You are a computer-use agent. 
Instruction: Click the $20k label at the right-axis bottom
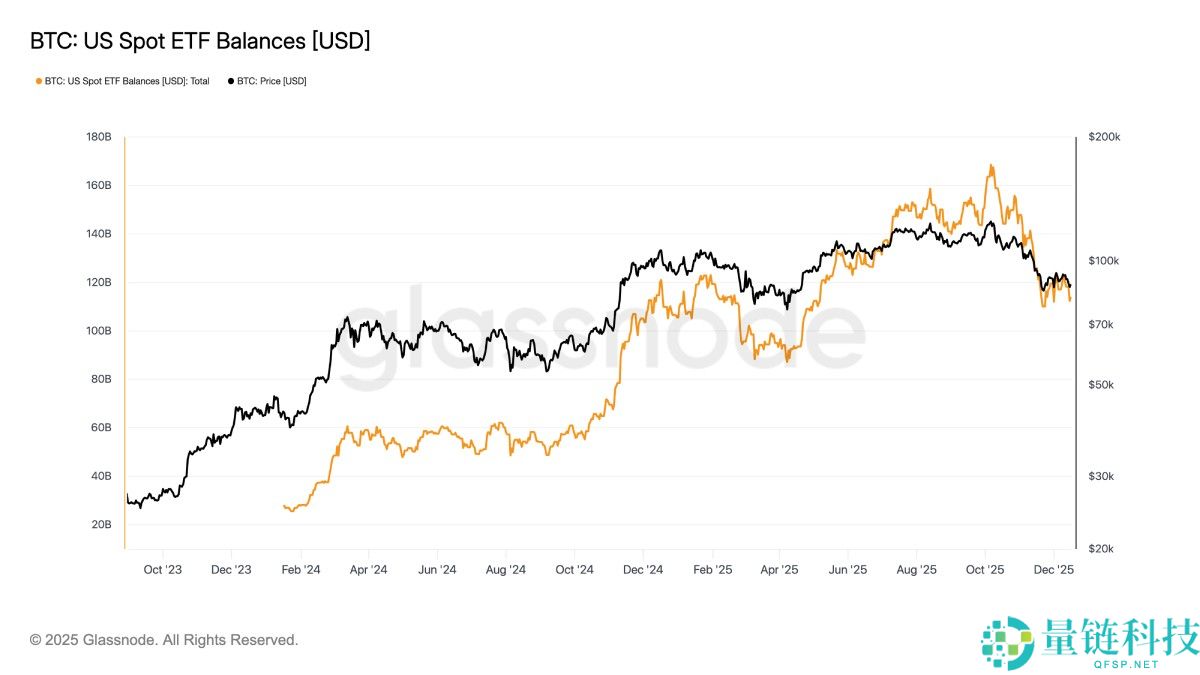pos(1102,549)
